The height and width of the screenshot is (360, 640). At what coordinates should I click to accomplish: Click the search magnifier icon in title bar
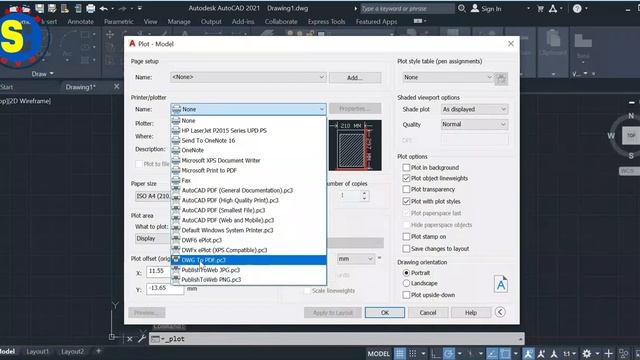(x=462, y=8)
